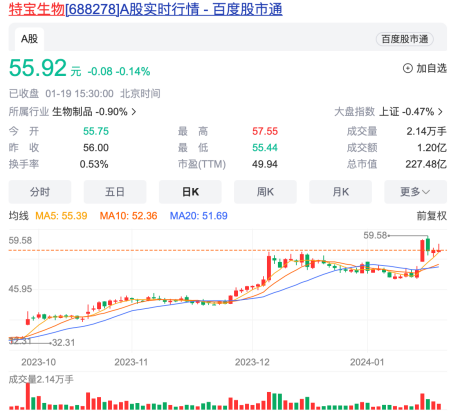Click the change text -0.08 -0.14%

(x=119, y=71)
